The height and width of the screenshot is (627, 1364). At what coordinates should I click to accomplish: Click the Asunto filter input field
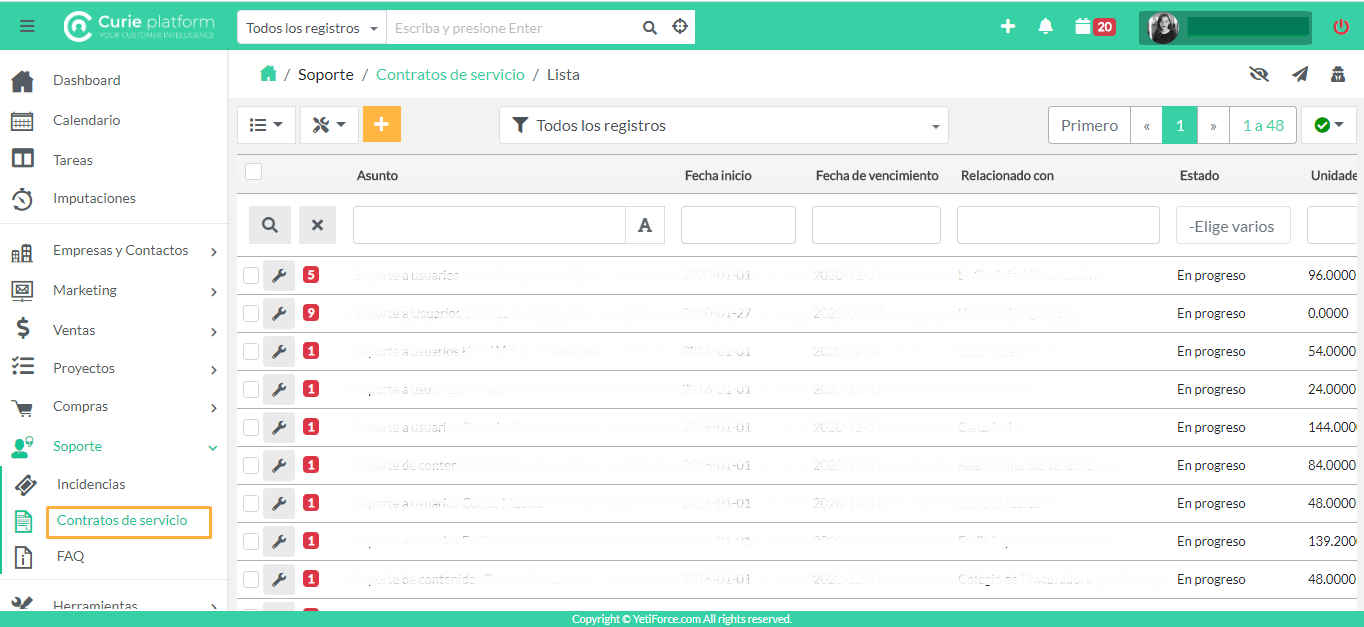(x=489, y=226)
